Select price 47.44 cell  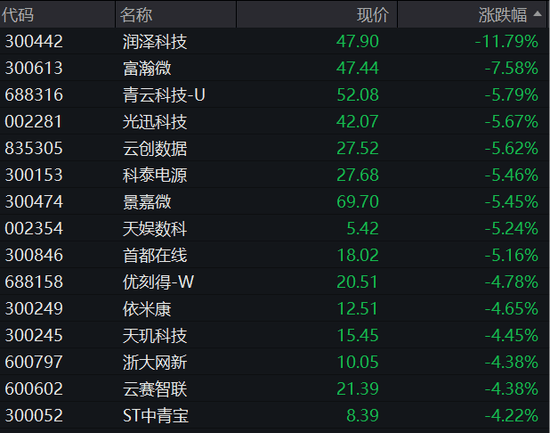[357, 68]
